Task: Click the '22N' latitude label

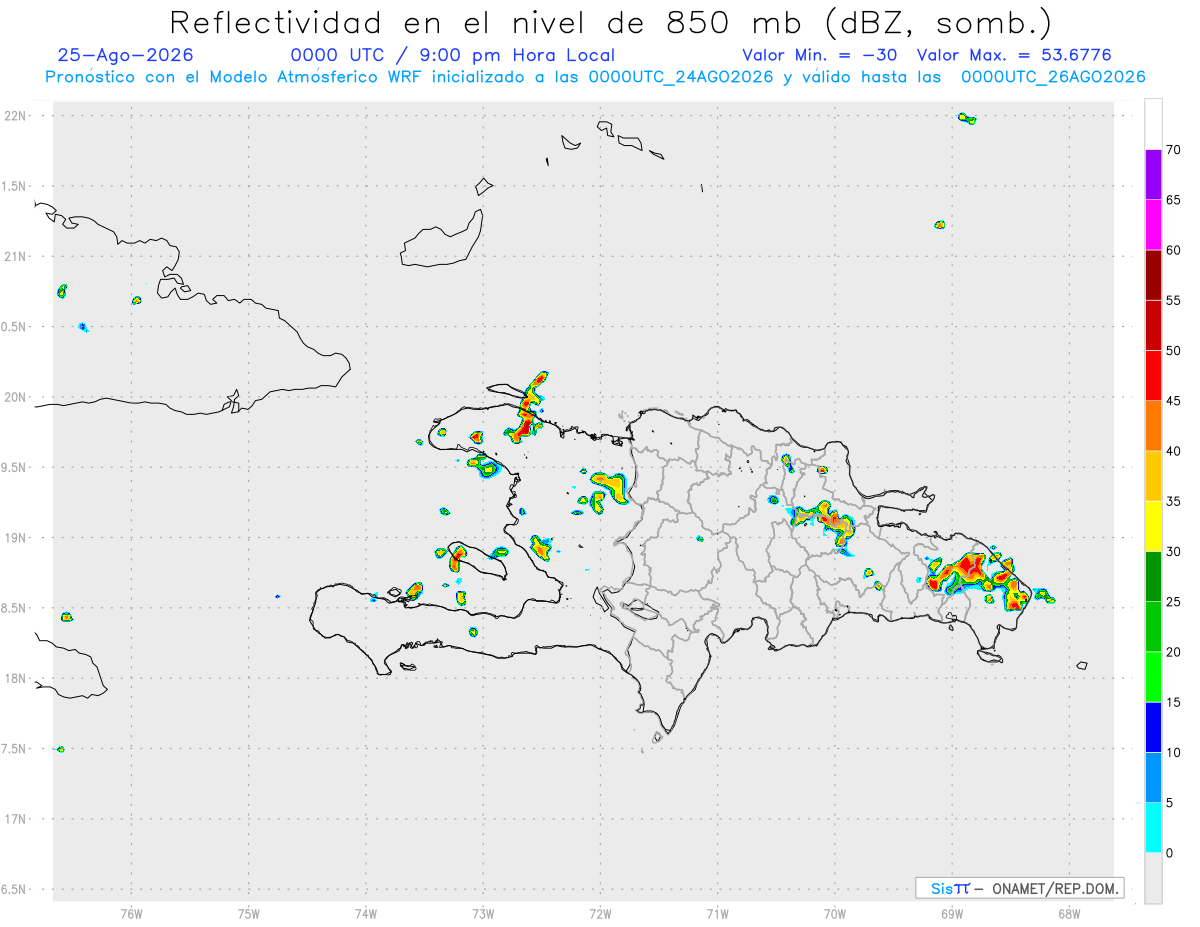Action: coord(15,116)
